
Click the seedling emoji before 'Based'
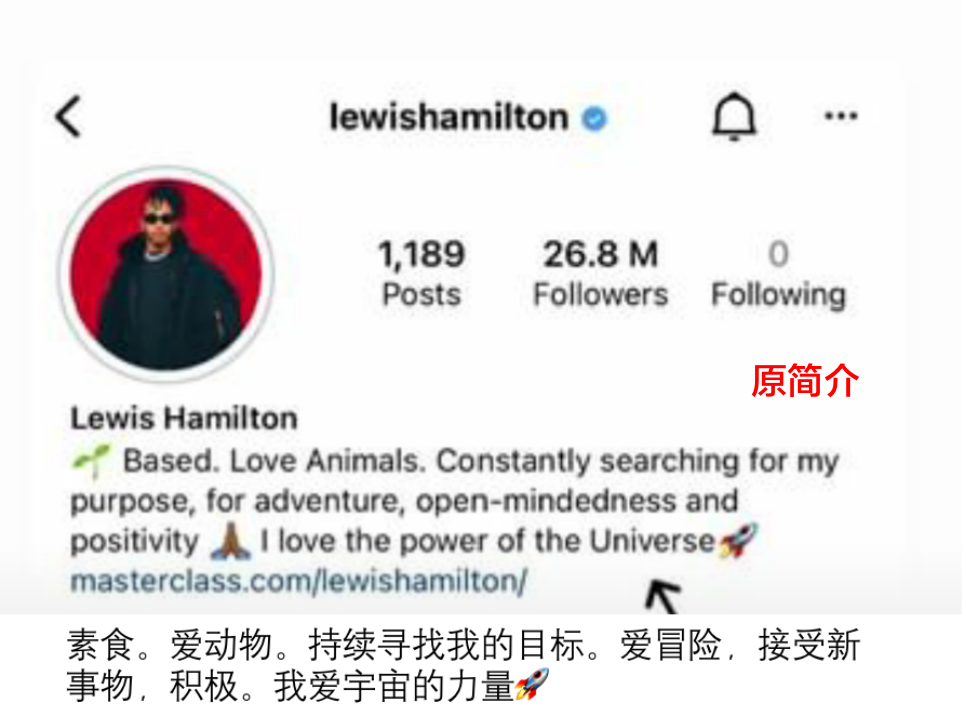pos(91,461)
